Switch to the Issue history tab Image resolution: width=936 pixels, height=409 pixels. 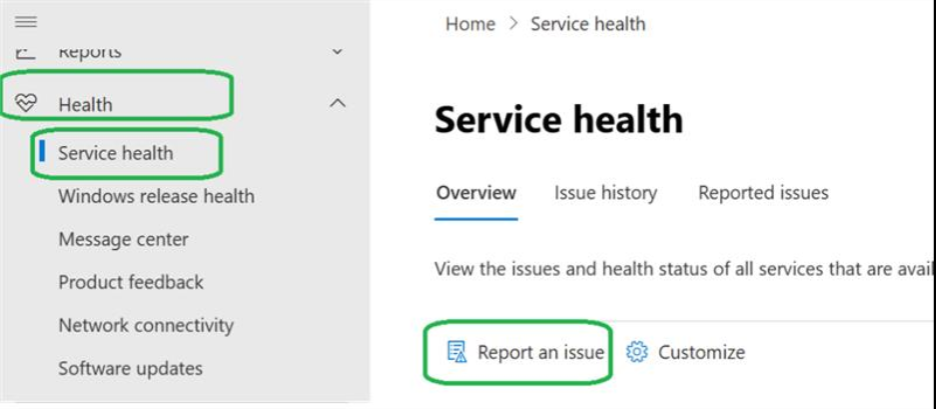(x=605, y=193)
